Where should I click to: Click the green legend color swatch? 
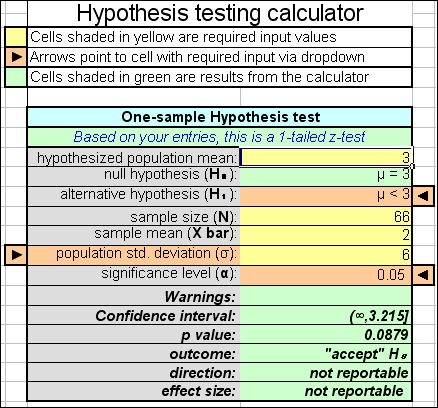[x=16, y=77]
